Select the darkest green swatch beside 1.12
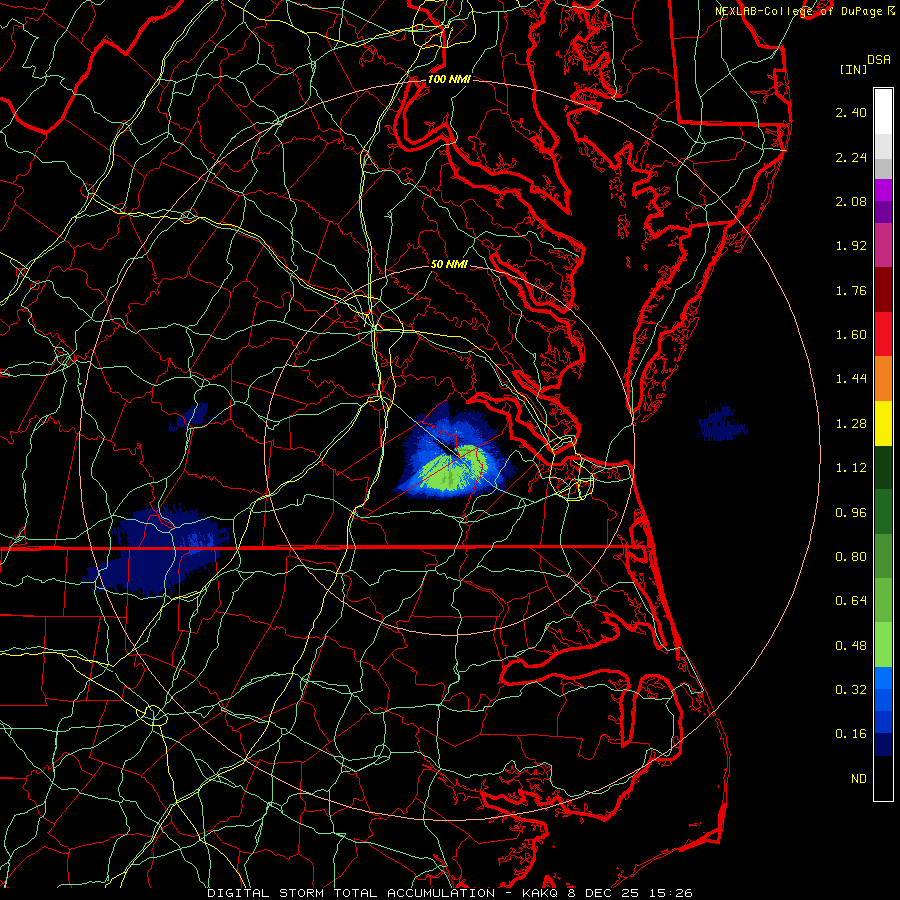This screenshot has width=900, height=900. [883, 467]
